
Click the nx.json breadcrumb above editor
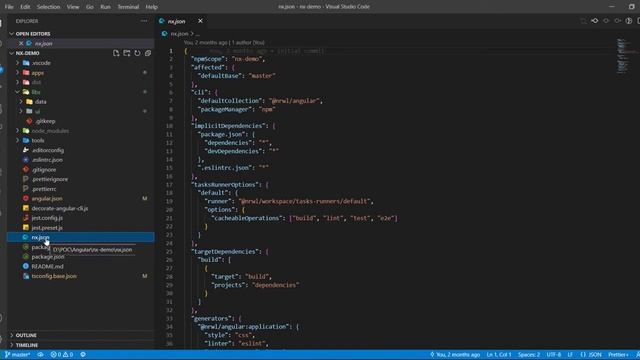[x=179, y=34]
